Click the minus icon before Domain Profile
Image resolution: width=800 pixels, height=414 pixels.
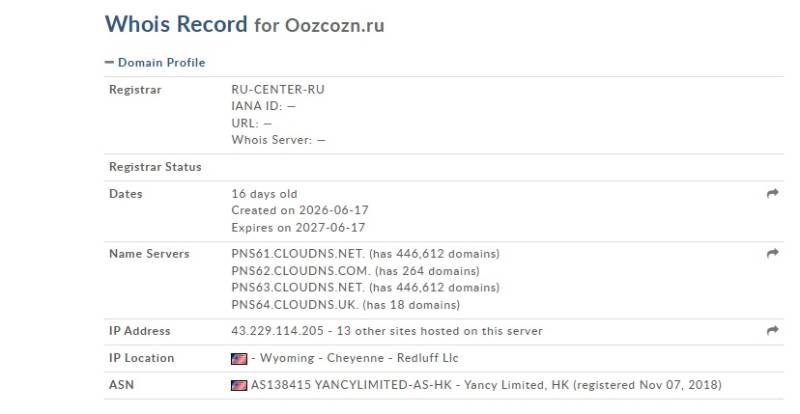tap(109, 62)
